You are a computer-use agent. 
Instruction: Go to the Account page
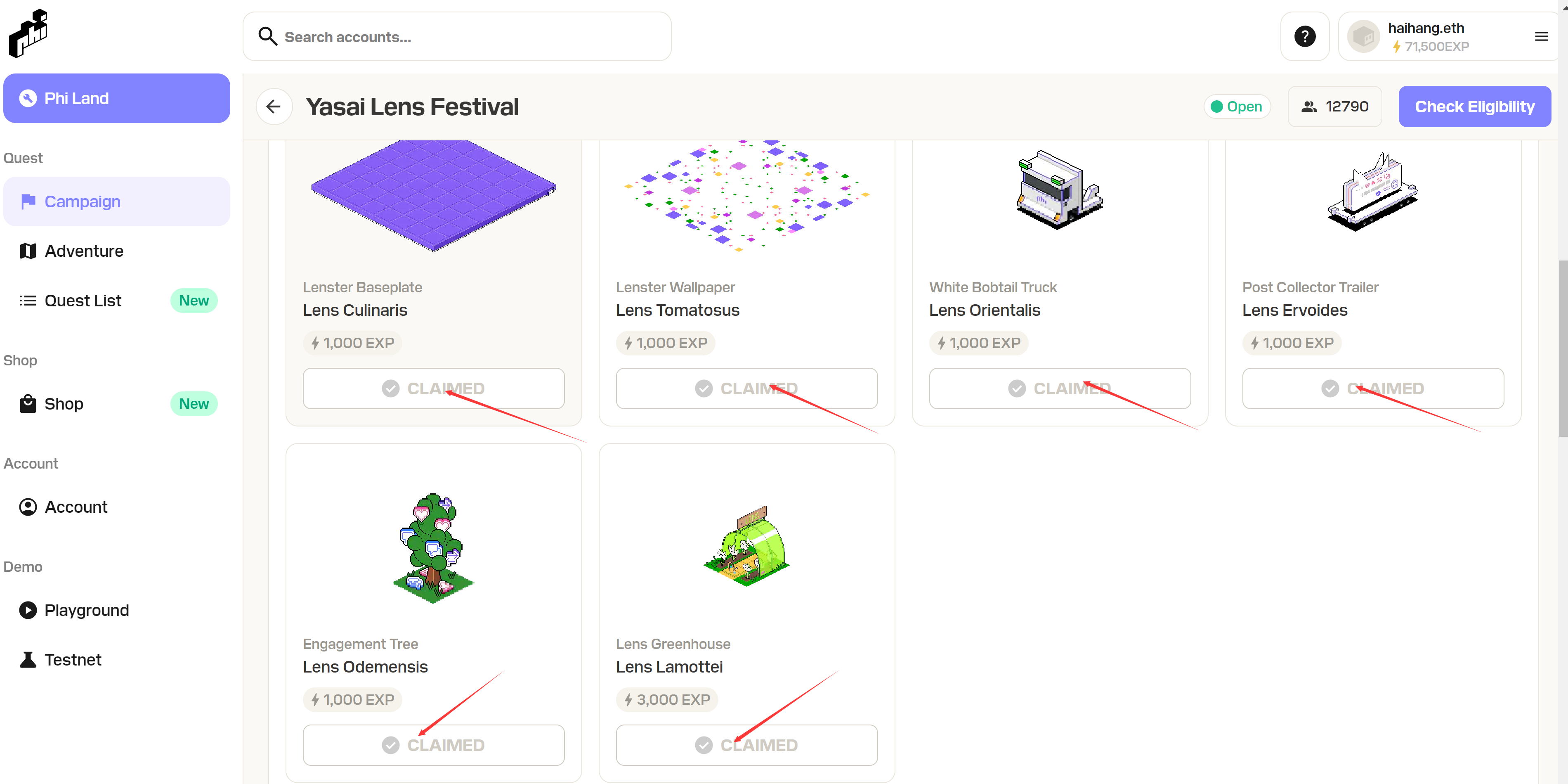(76, 507)
